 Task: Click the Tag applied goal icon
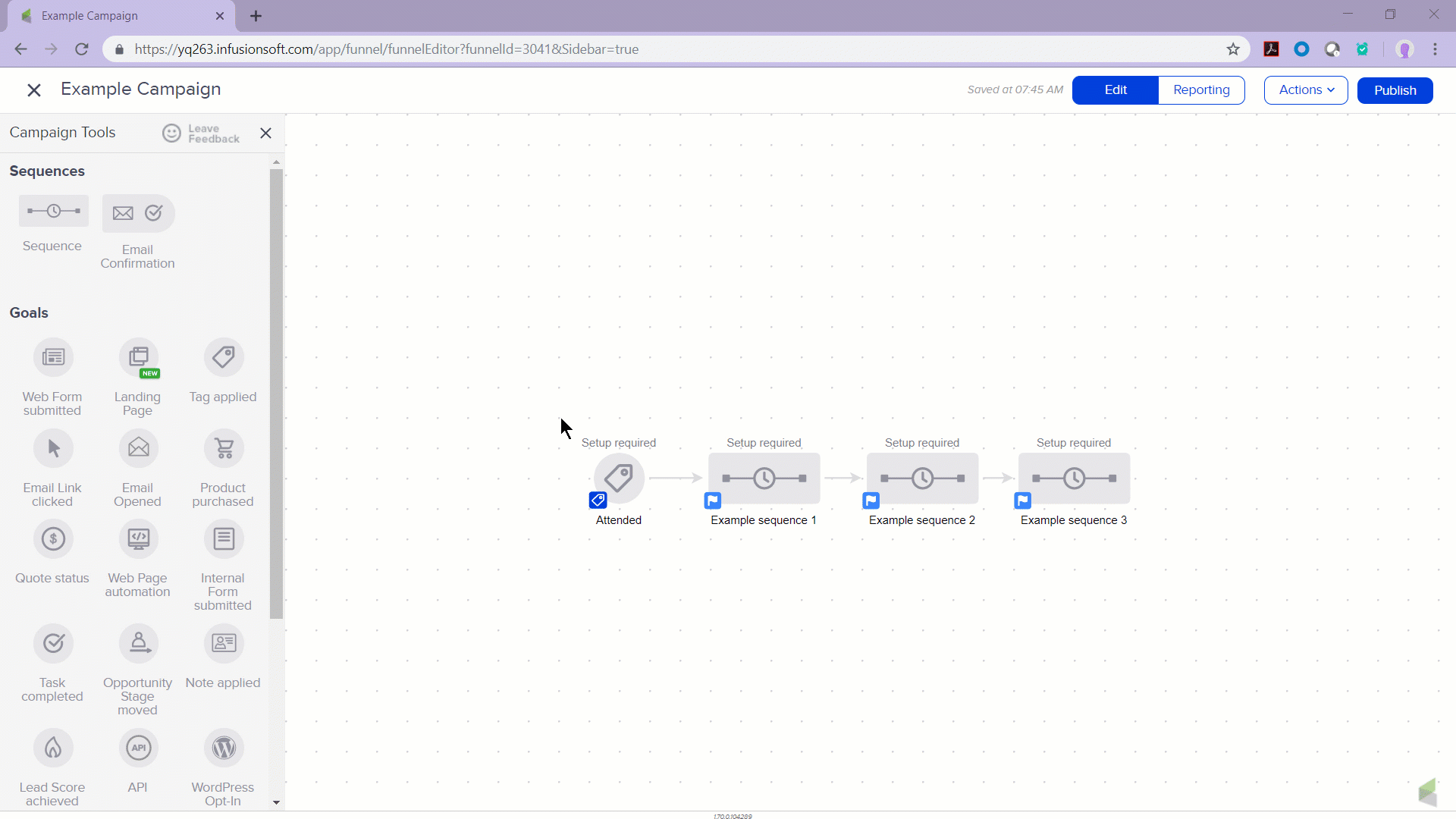(224, 357)
